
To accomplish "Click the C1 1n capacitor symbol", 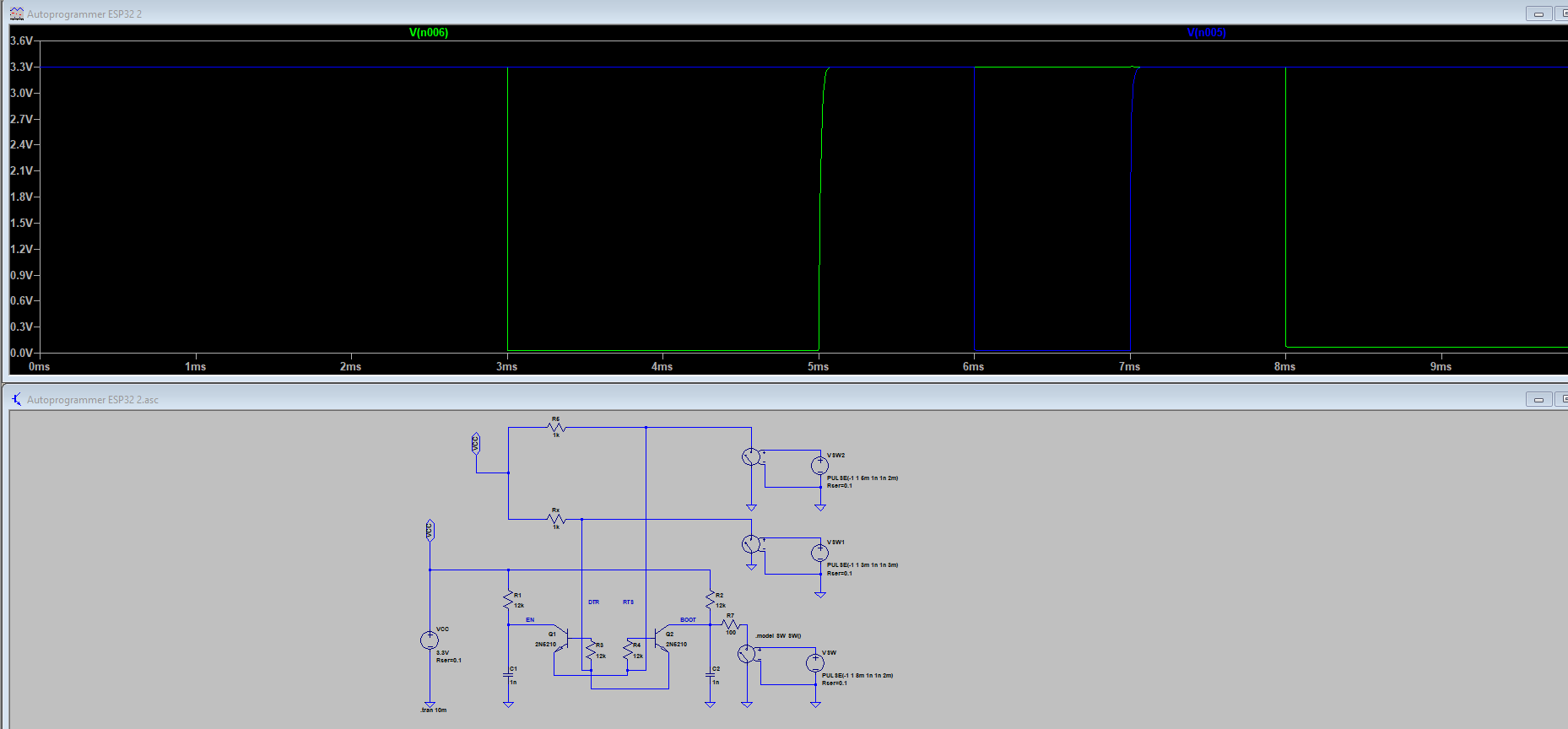I will pos(508,675).
